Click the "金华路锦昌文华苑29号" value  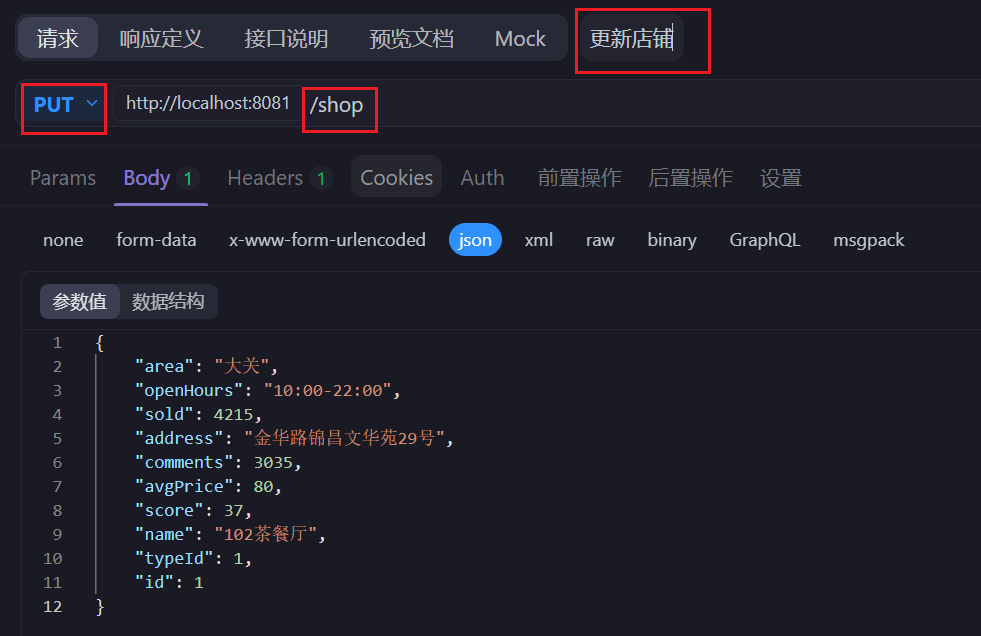pyautogui.click(x=345, y=438)
